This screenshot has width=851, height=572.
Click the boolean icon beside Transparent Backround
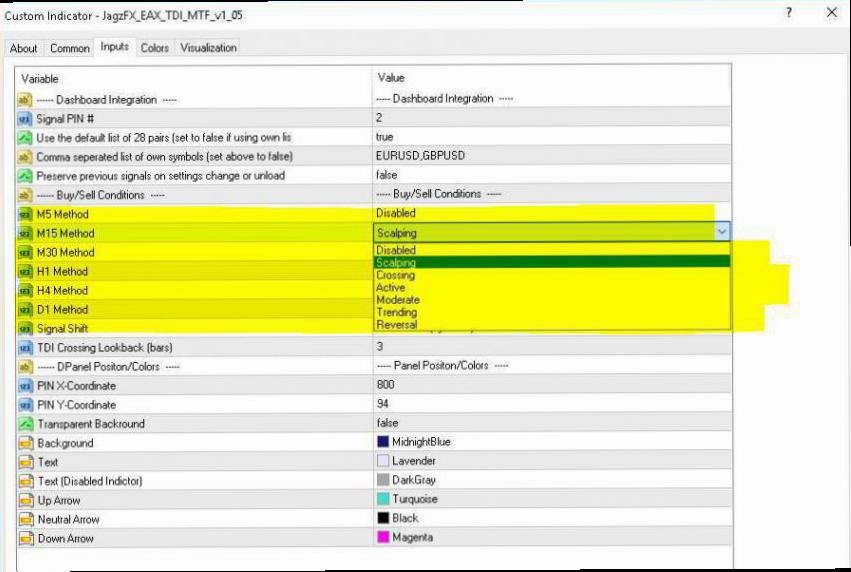[x=25, y=424]
